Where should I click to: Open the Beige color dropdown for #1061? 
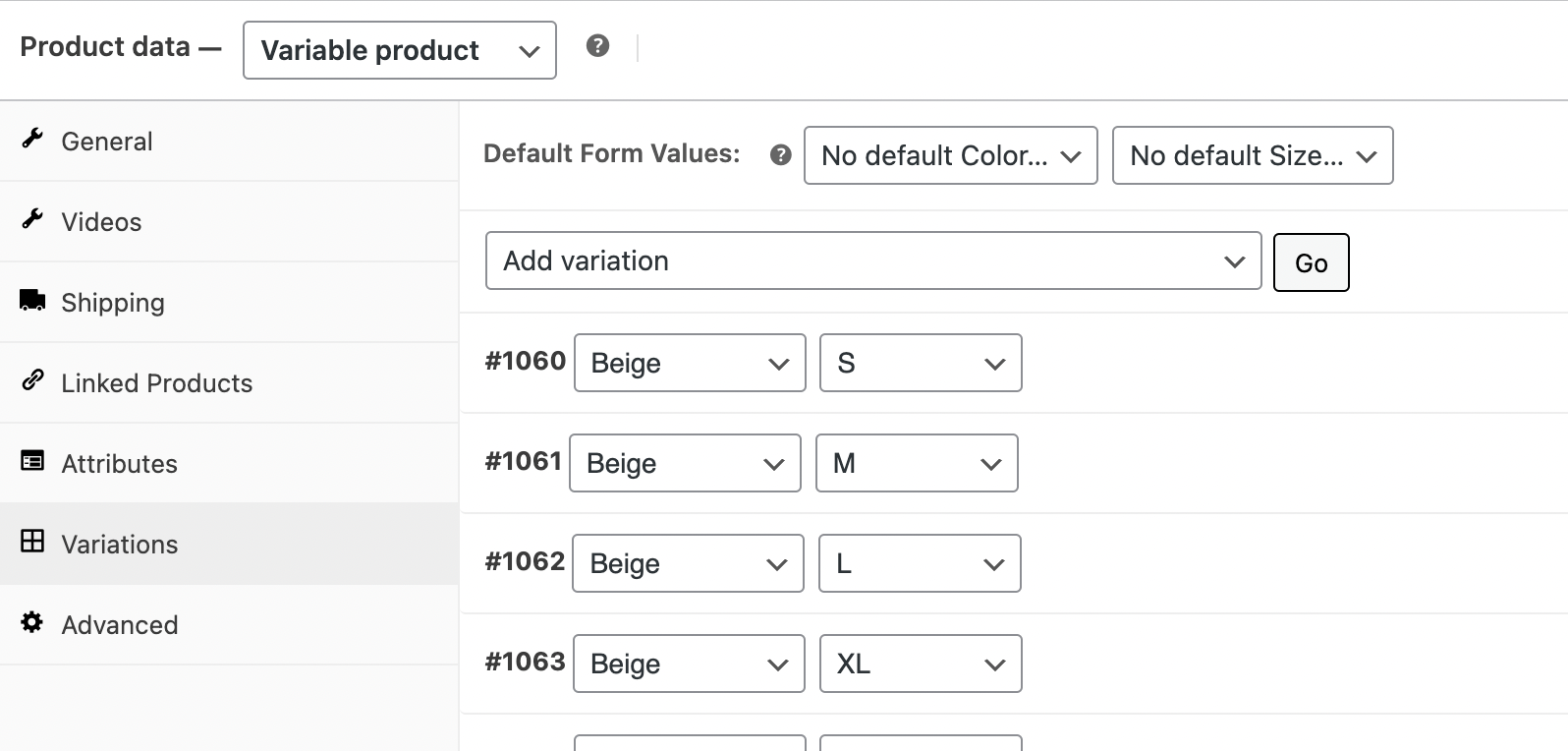pos(685,463)
